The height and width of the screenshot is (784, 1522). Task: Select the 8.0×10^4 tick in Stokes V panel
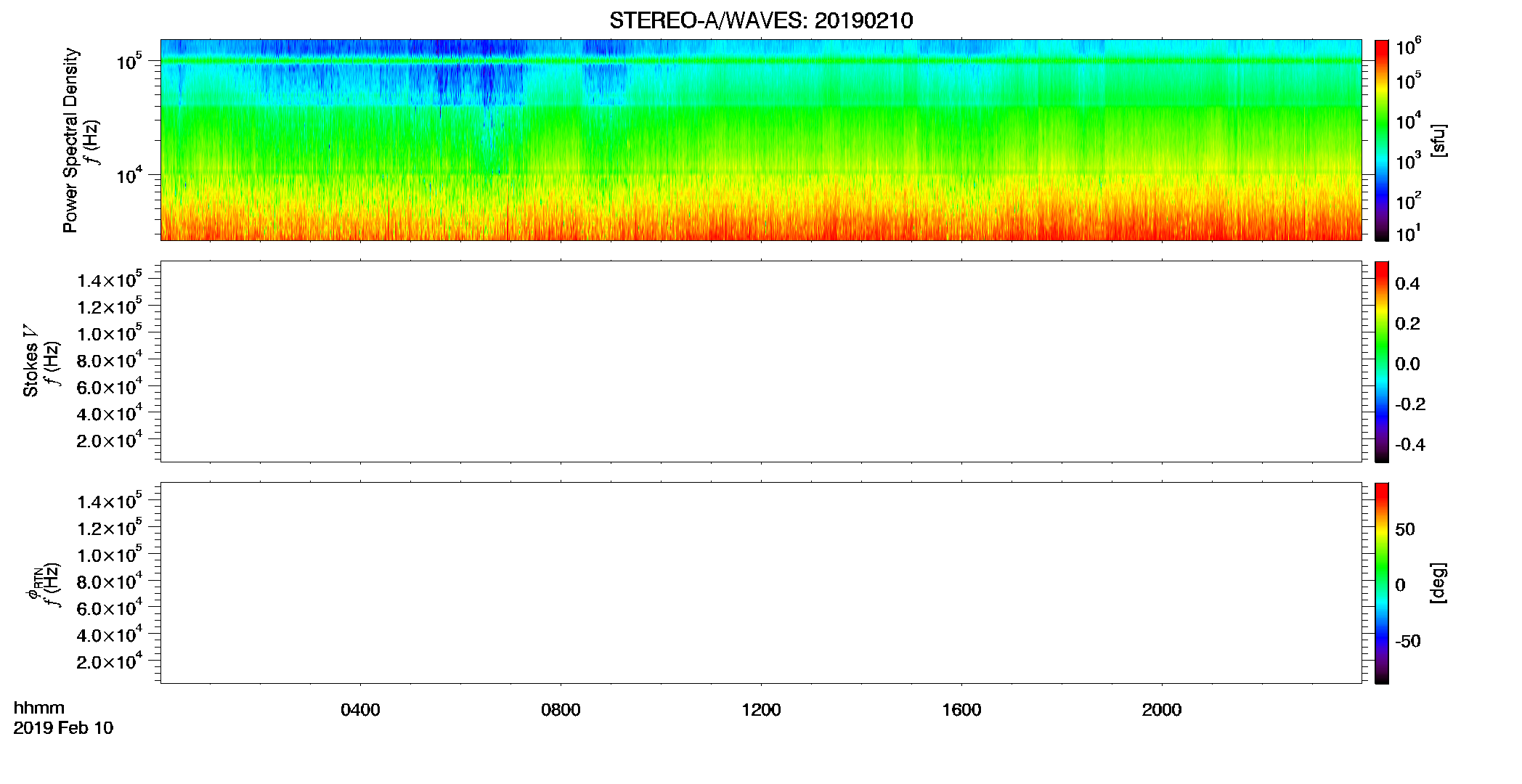point(110,361)
